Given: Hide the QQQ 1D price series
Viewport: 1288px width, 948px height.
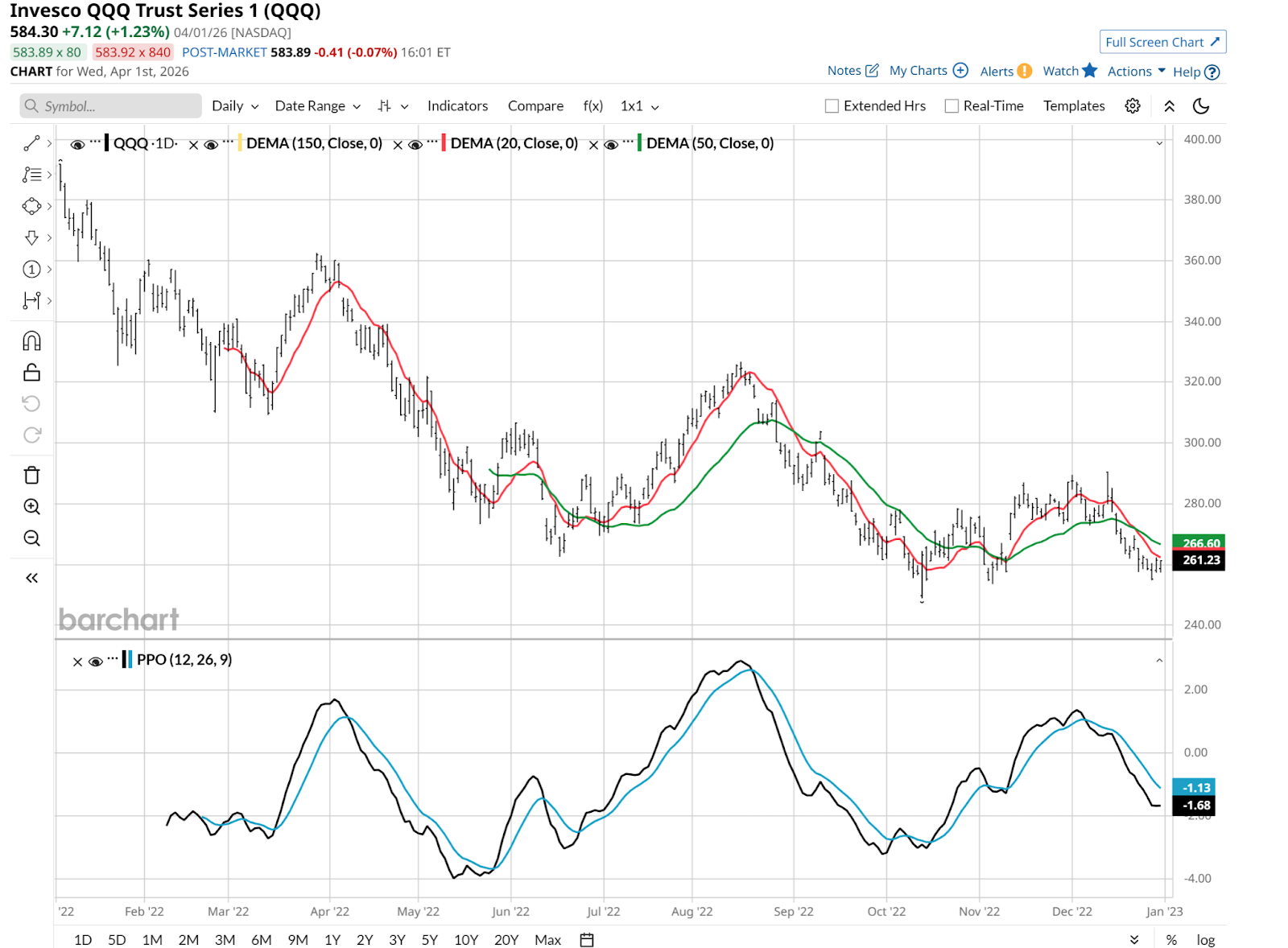Looking at the screenshot, I should pyautogui.click(x=77, y=145).
